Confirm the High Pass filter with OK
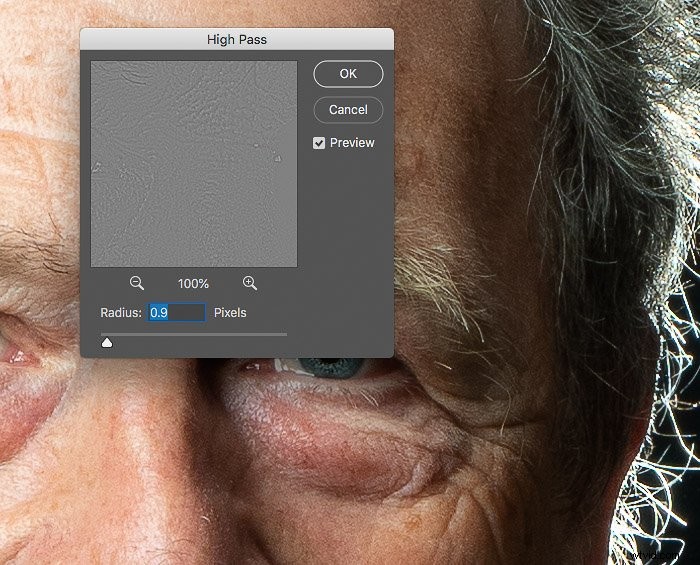The width and height of the screenshot is (700, 565). coord(348,74)
